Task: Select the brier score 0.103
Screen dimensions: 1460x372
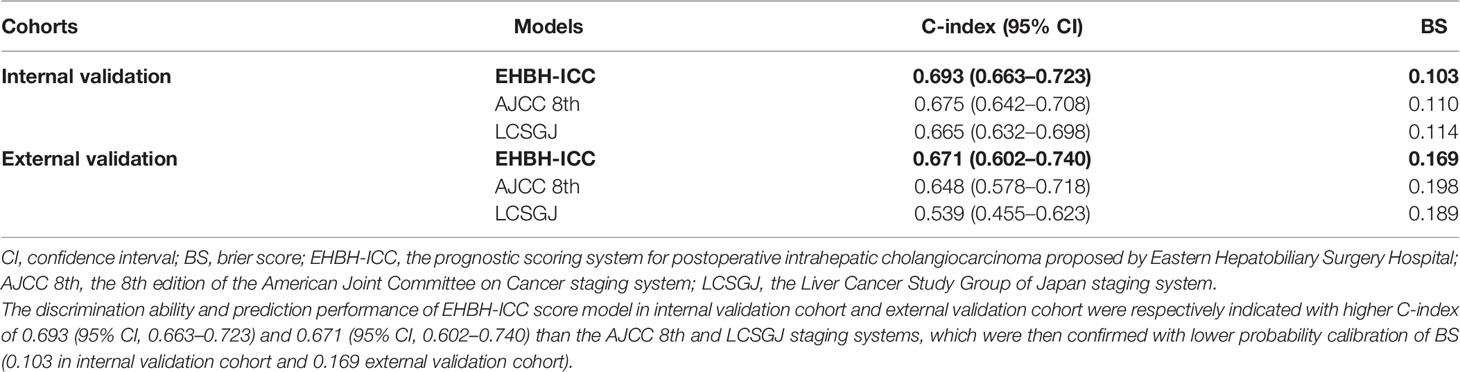Action: (1433, 73)
